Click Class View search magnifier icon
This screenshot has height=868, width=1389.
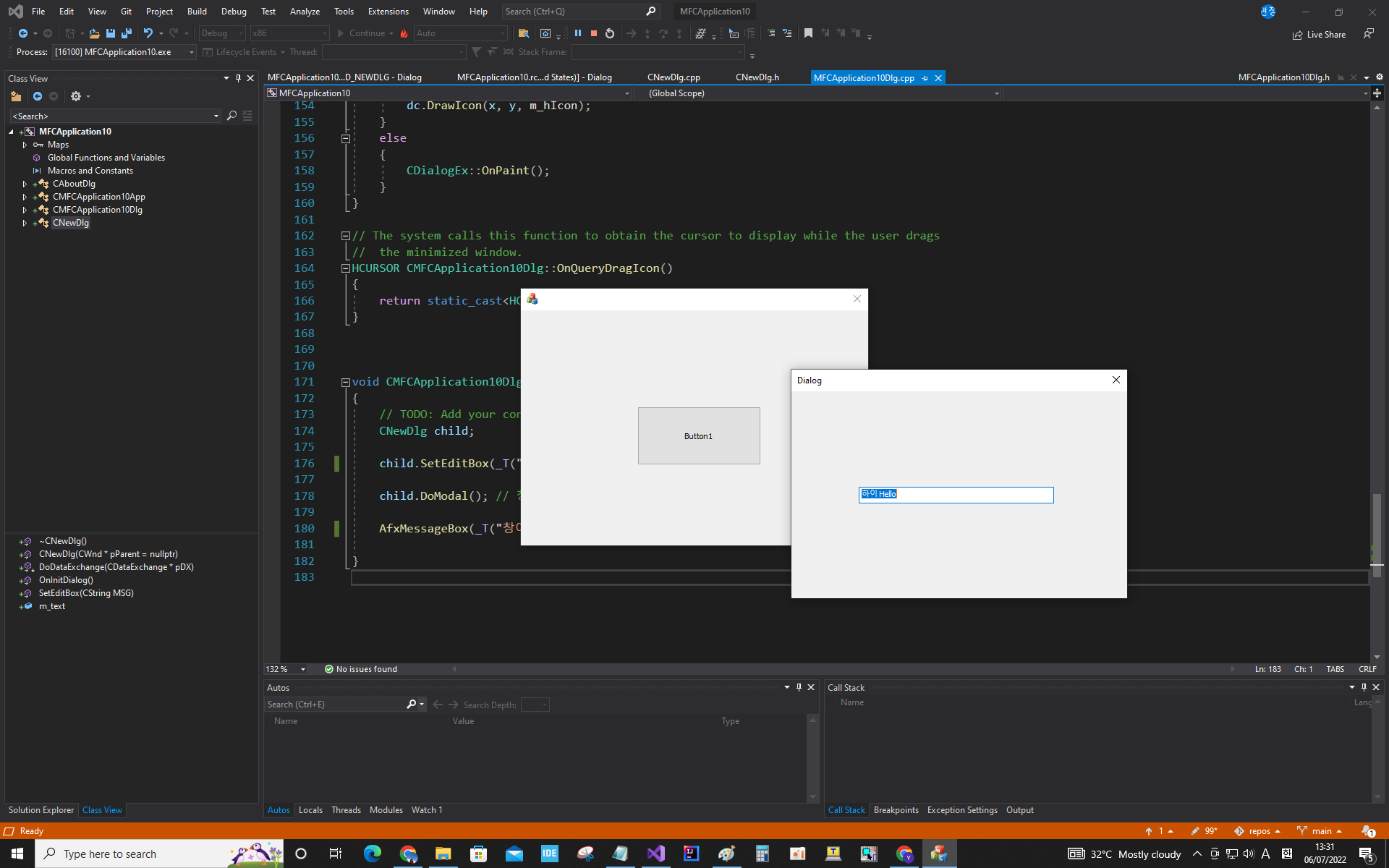point(231,116)
